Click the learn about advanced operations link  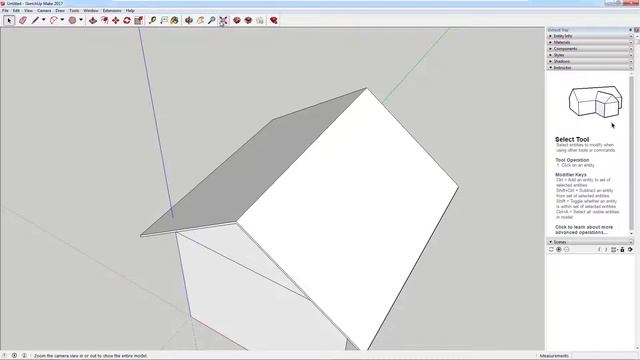tap(584, 230)
